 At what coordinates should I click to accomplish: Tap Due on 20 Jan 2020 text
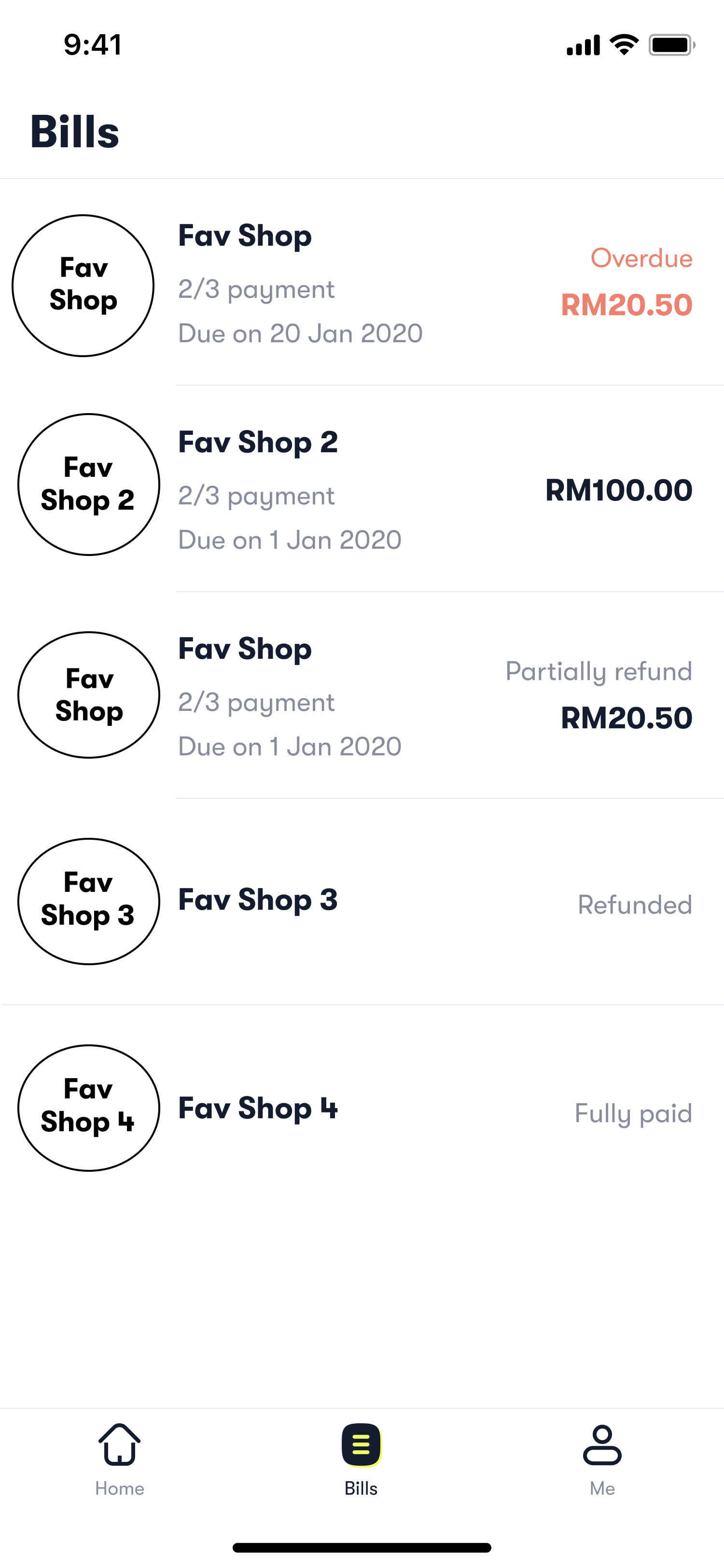point(300,333)
